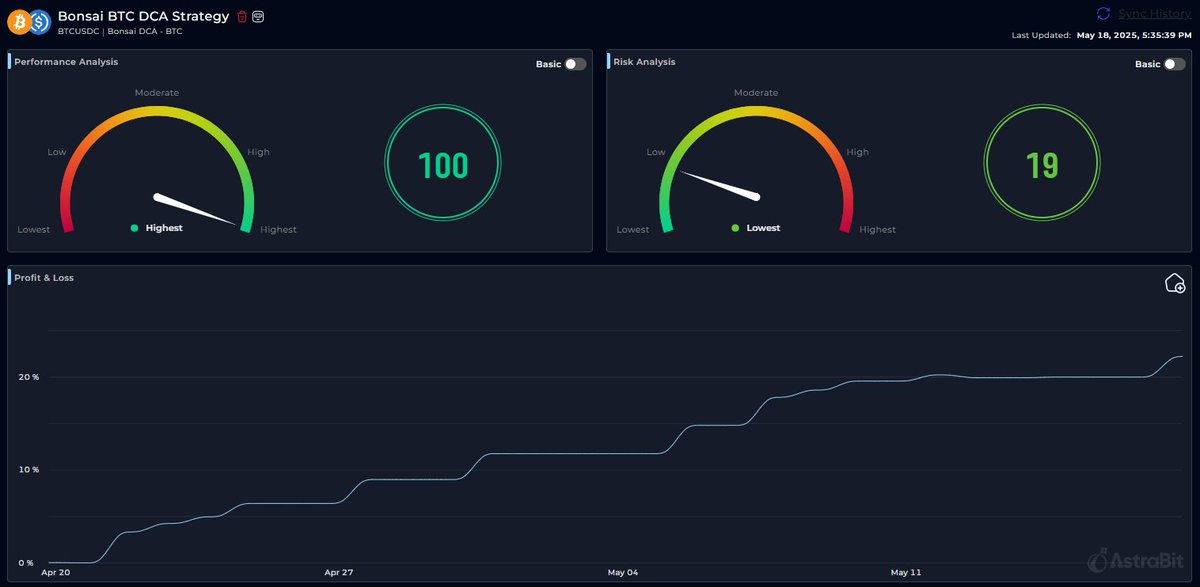Screen dimensions: 1200x587
Task: Click the Moderate label on risk gauge
Action: point(756,93)
